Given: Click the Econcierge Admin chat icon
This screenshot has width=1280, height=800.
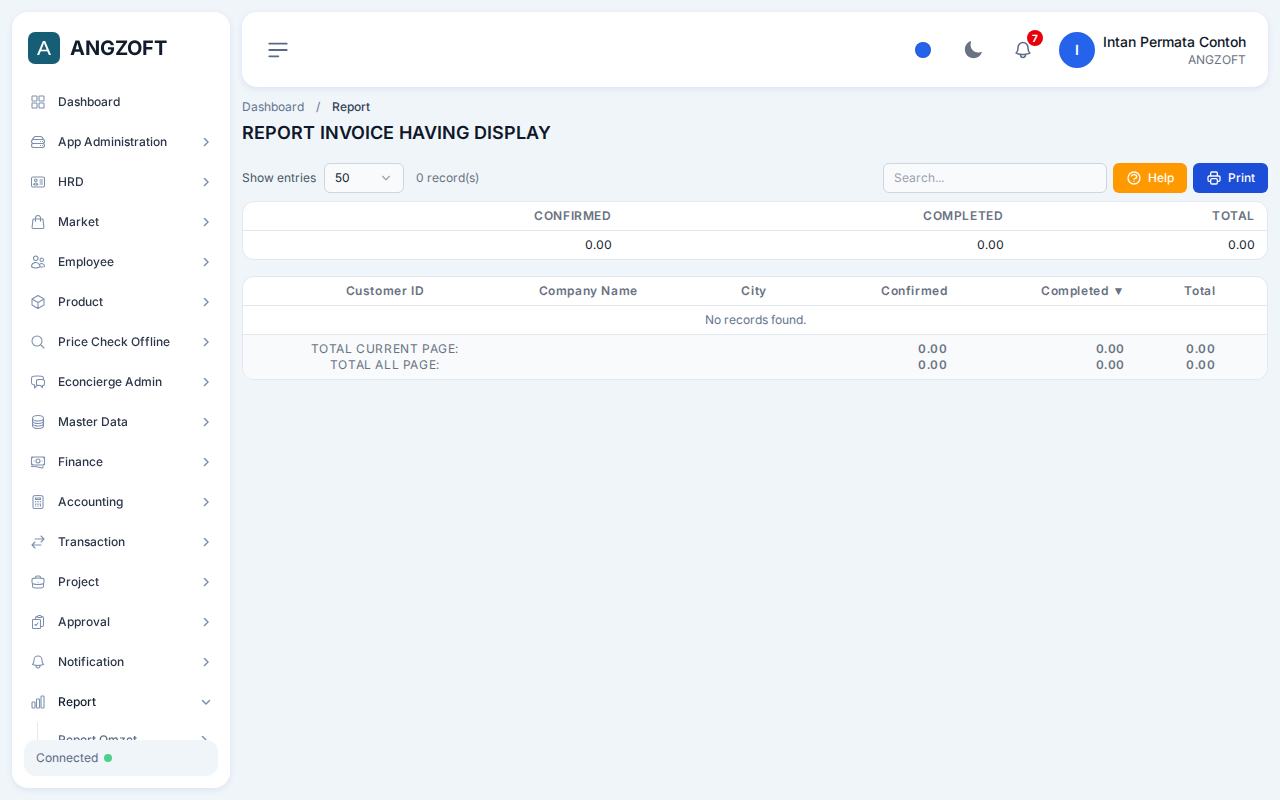Looking at the screenshot, I should (38, 382).
